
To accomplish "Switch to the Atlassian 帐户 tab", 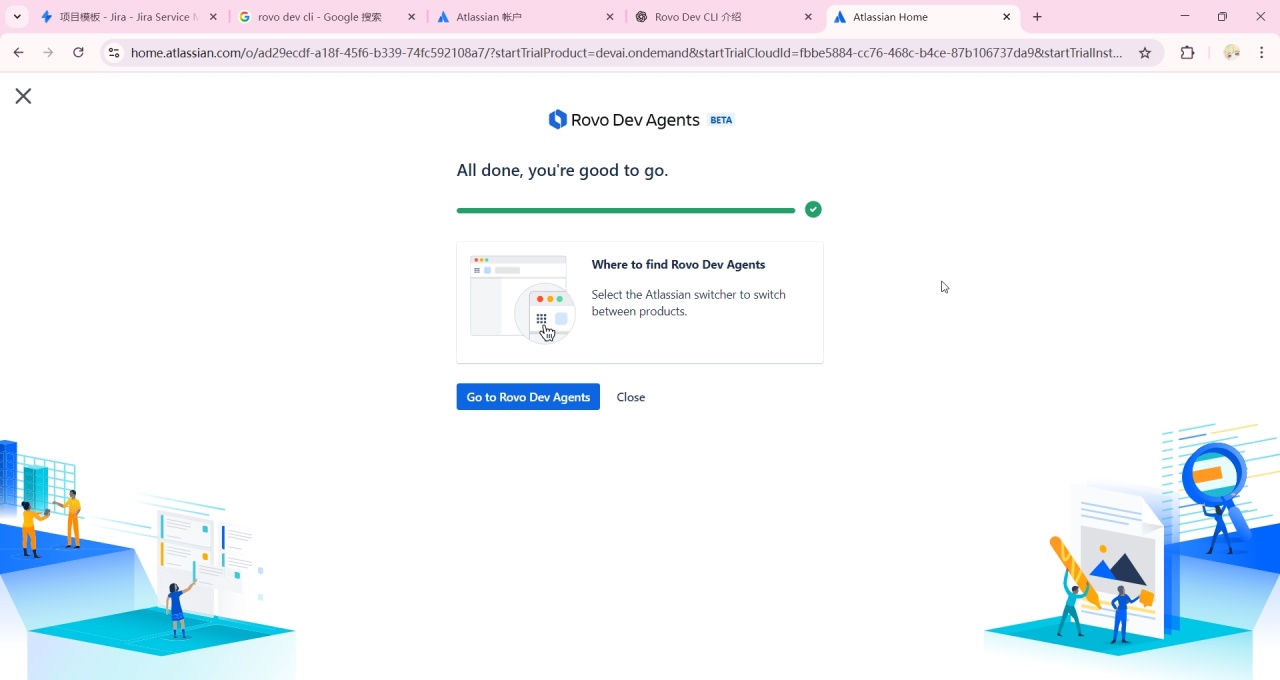I will pyautogui.click(x=525, y=17).
